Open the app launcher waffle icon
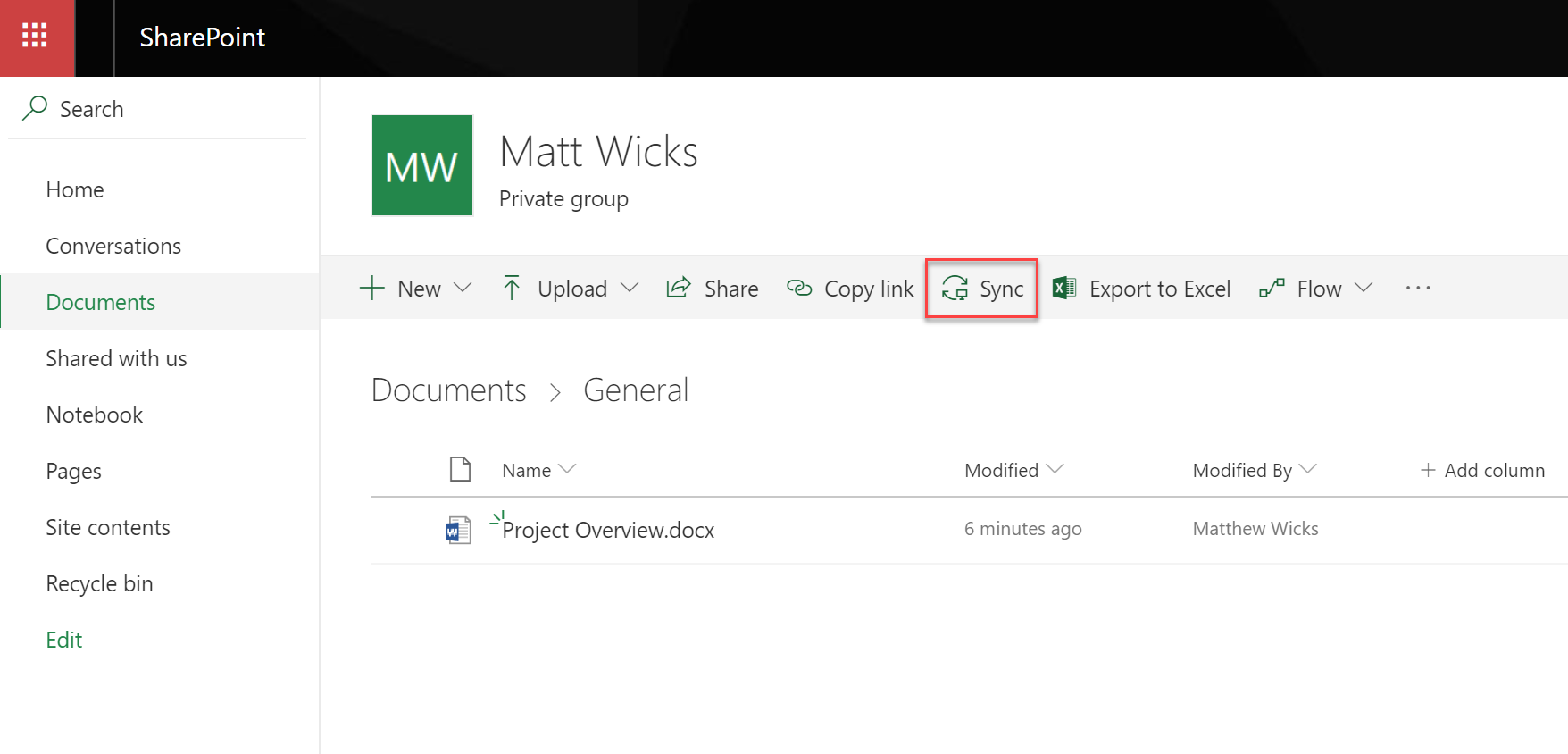 [35, 37]
